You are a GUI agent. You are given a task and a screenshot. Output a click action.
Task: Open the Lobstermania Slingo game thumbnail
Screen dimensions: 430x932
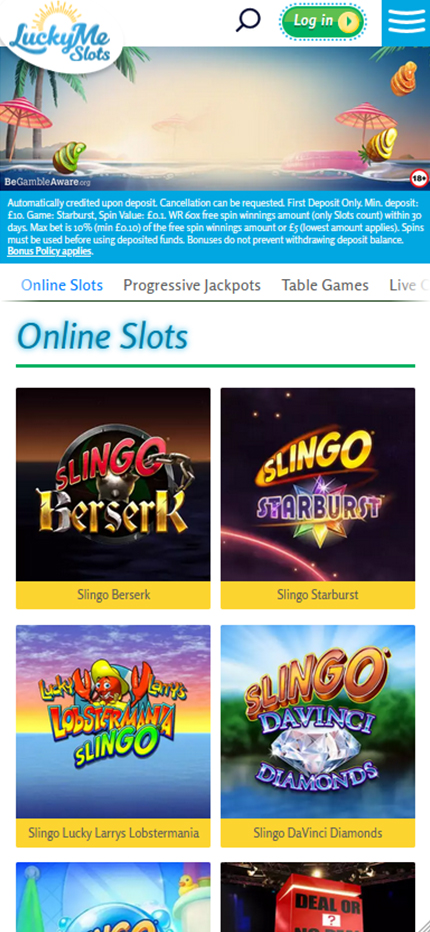pos(113,722)
